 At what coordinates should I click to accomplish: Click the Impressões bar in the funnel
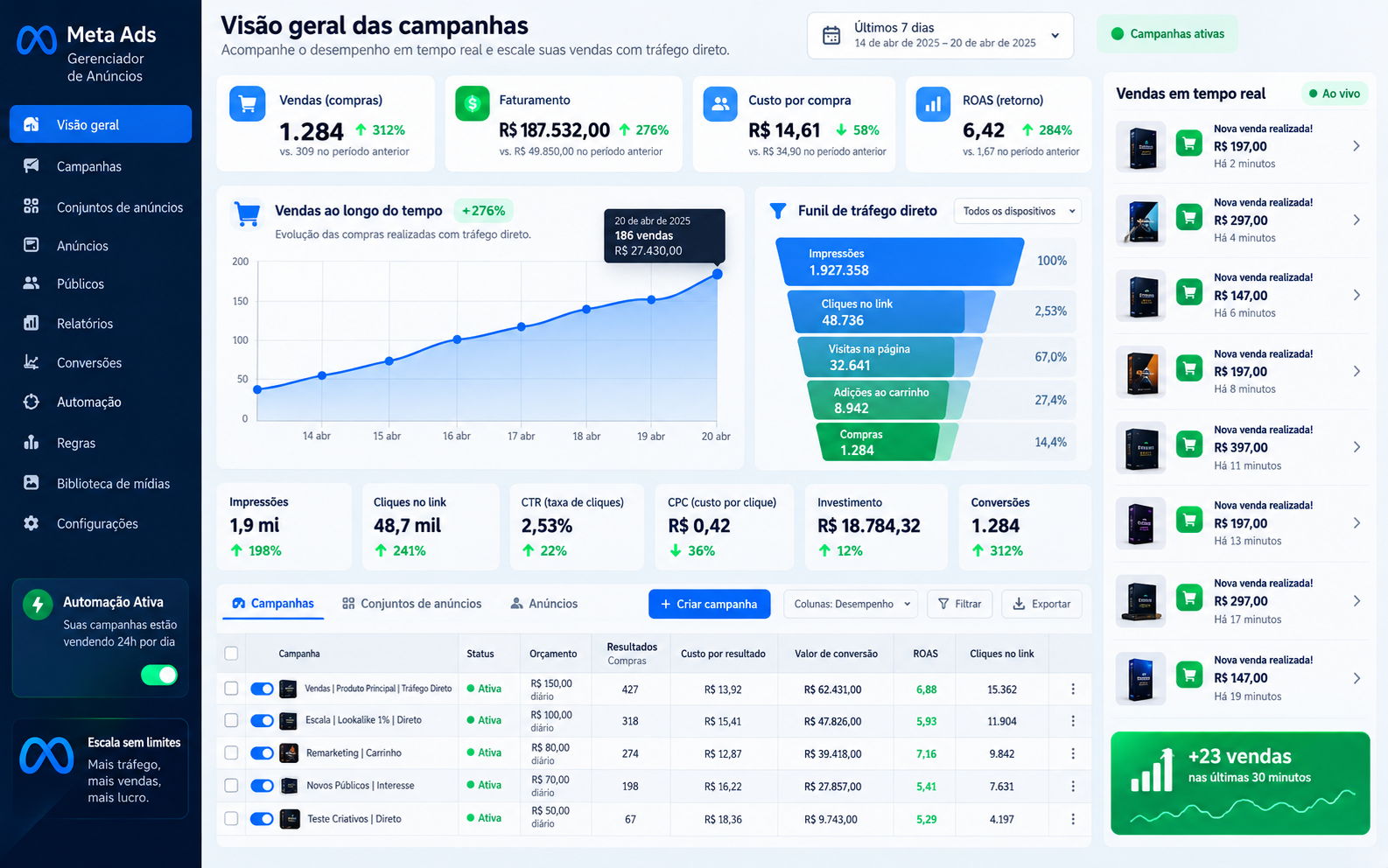click(900, 262)
